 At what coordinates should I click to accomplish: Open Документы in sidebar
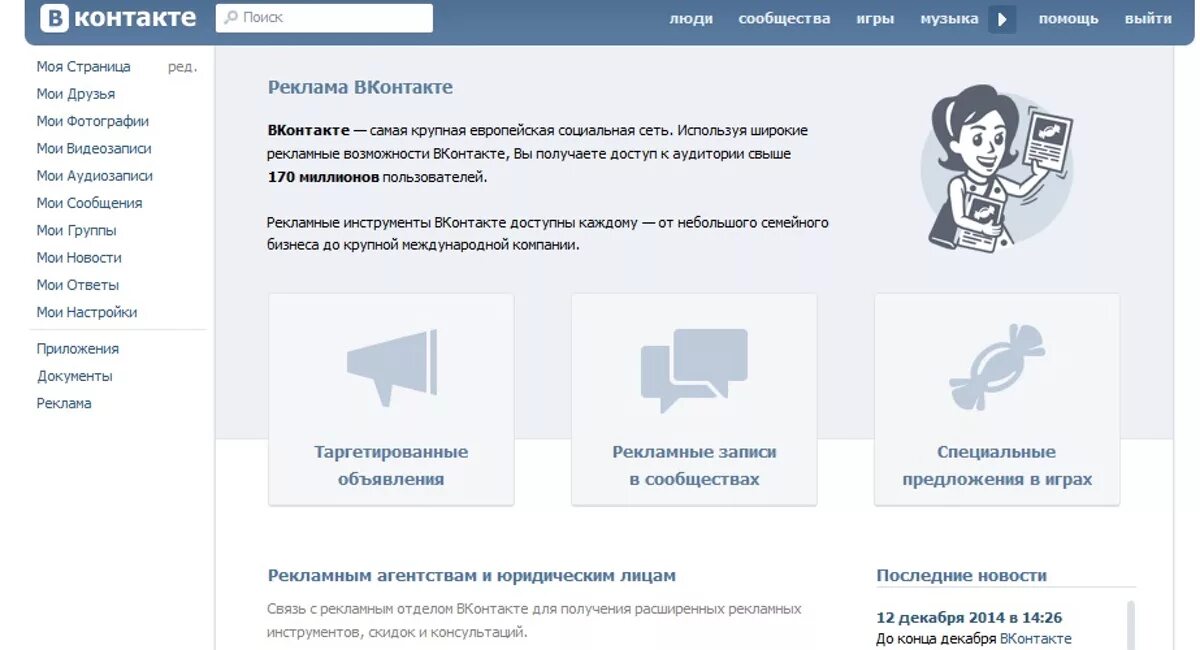tap(75, 376)
